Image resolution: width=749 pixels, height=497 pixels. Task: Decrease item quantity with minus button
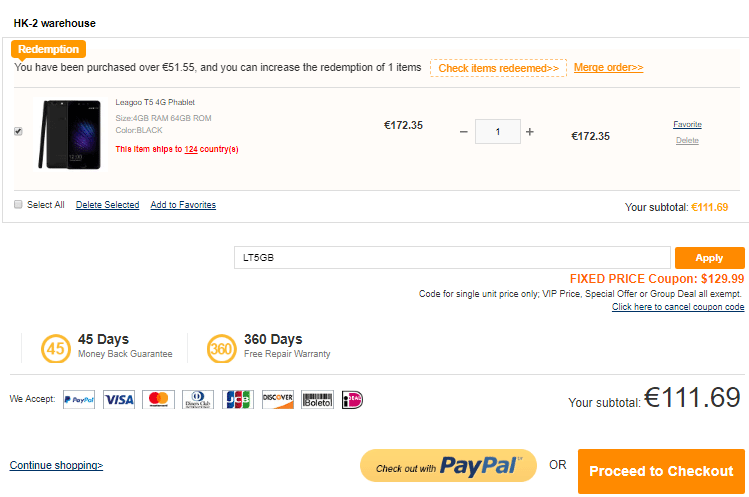[463, 132]
